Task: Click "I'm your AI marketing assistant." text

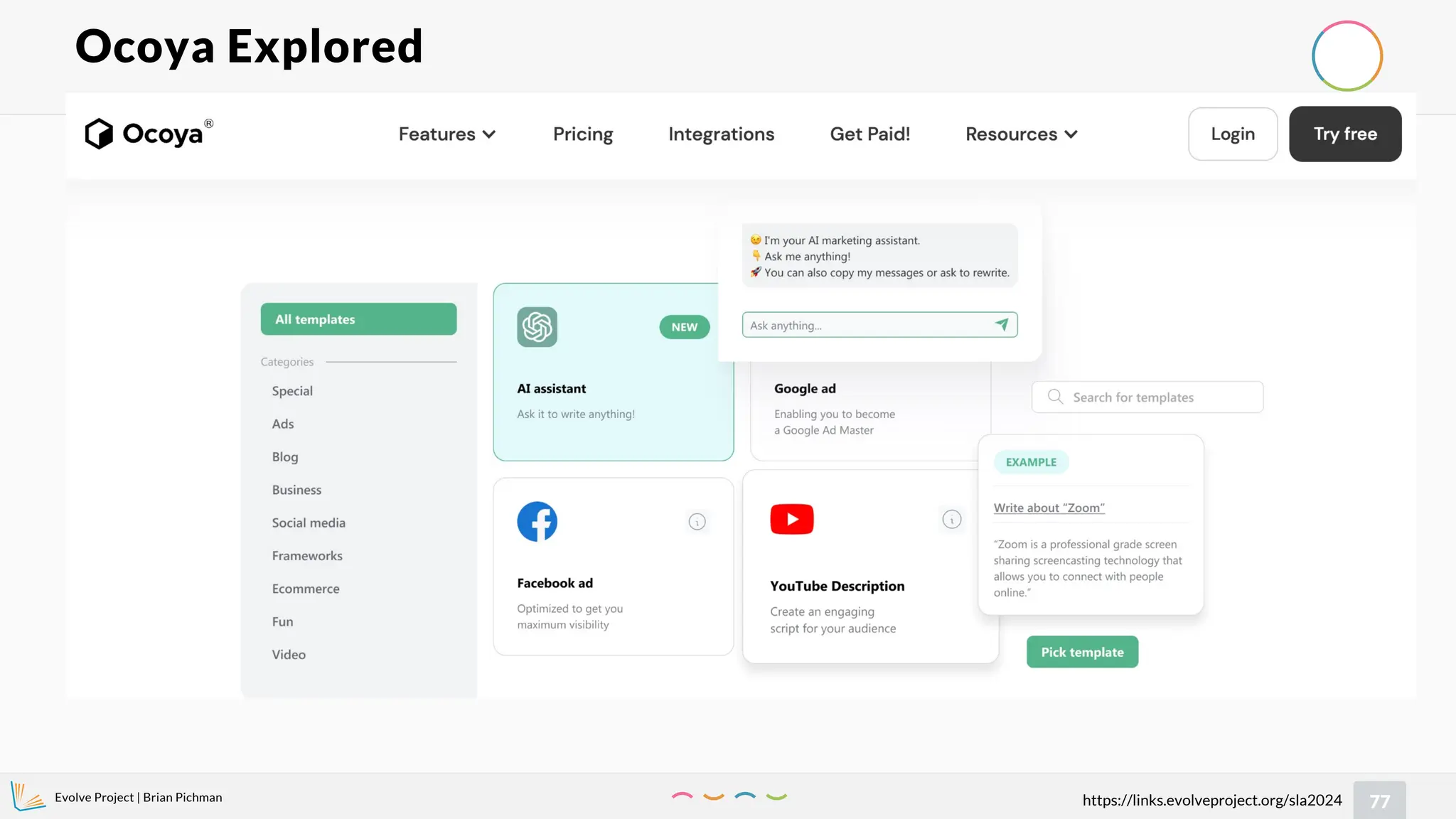Action: [x=842, y=240]
